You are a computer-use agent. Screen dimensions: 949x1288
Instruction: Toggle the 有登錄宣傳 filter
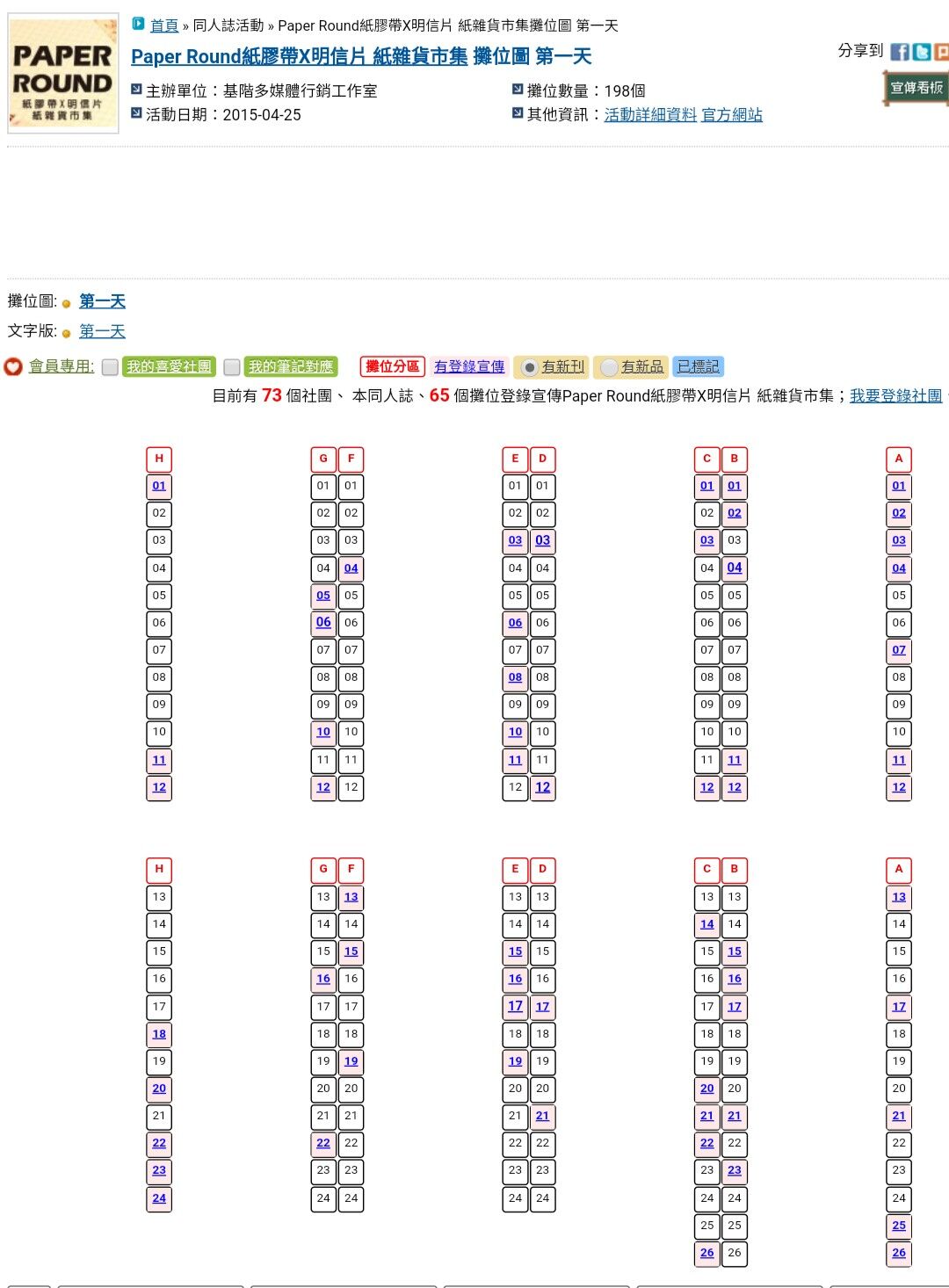coord(469,366)
